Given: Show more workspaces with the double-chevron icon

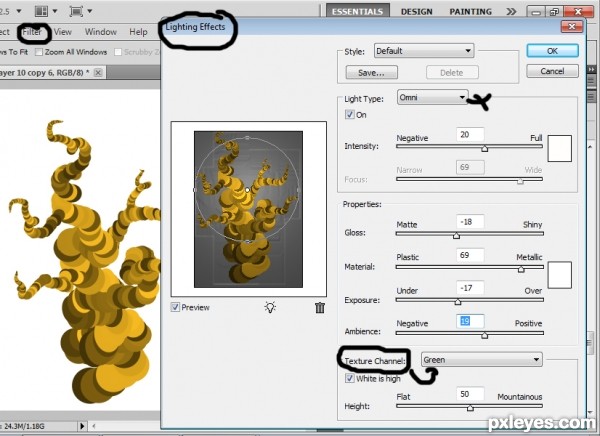Looking at the screenshot, I should pyautogui.click(x=511, y=11).
